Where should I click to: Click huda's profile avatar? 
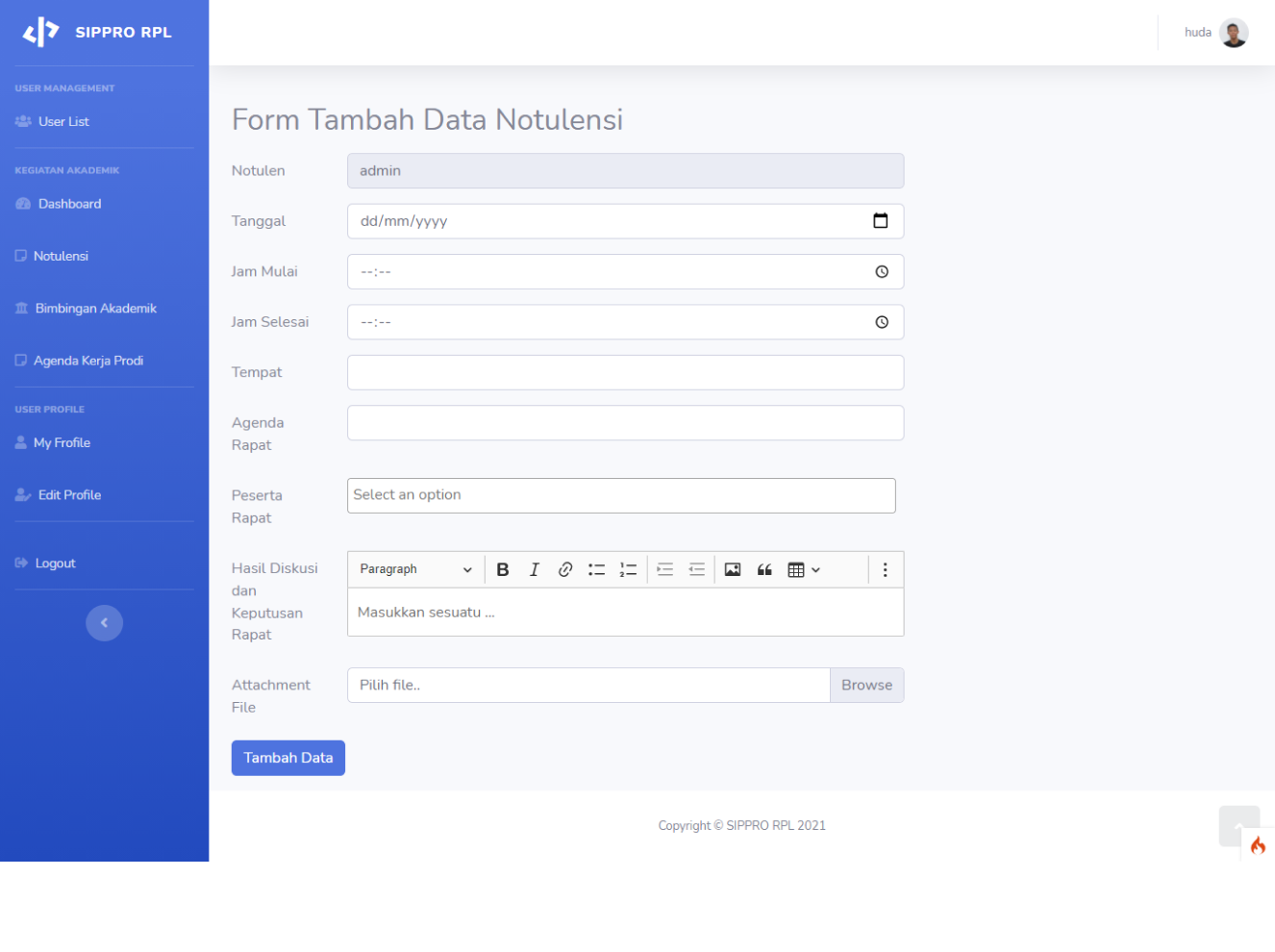(1234, 33)
